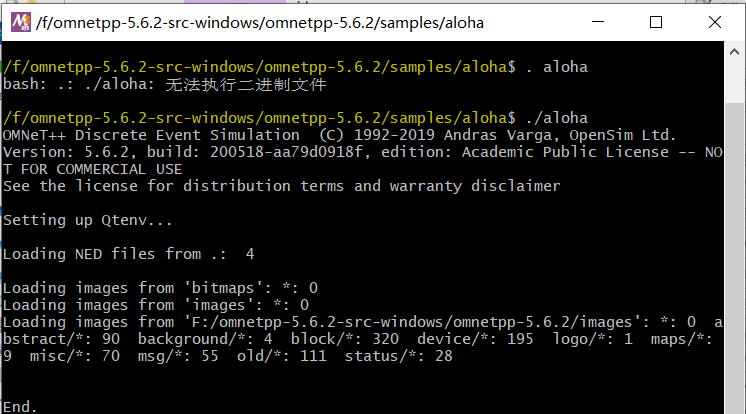Click the Setting up Qtenv line

88,220
